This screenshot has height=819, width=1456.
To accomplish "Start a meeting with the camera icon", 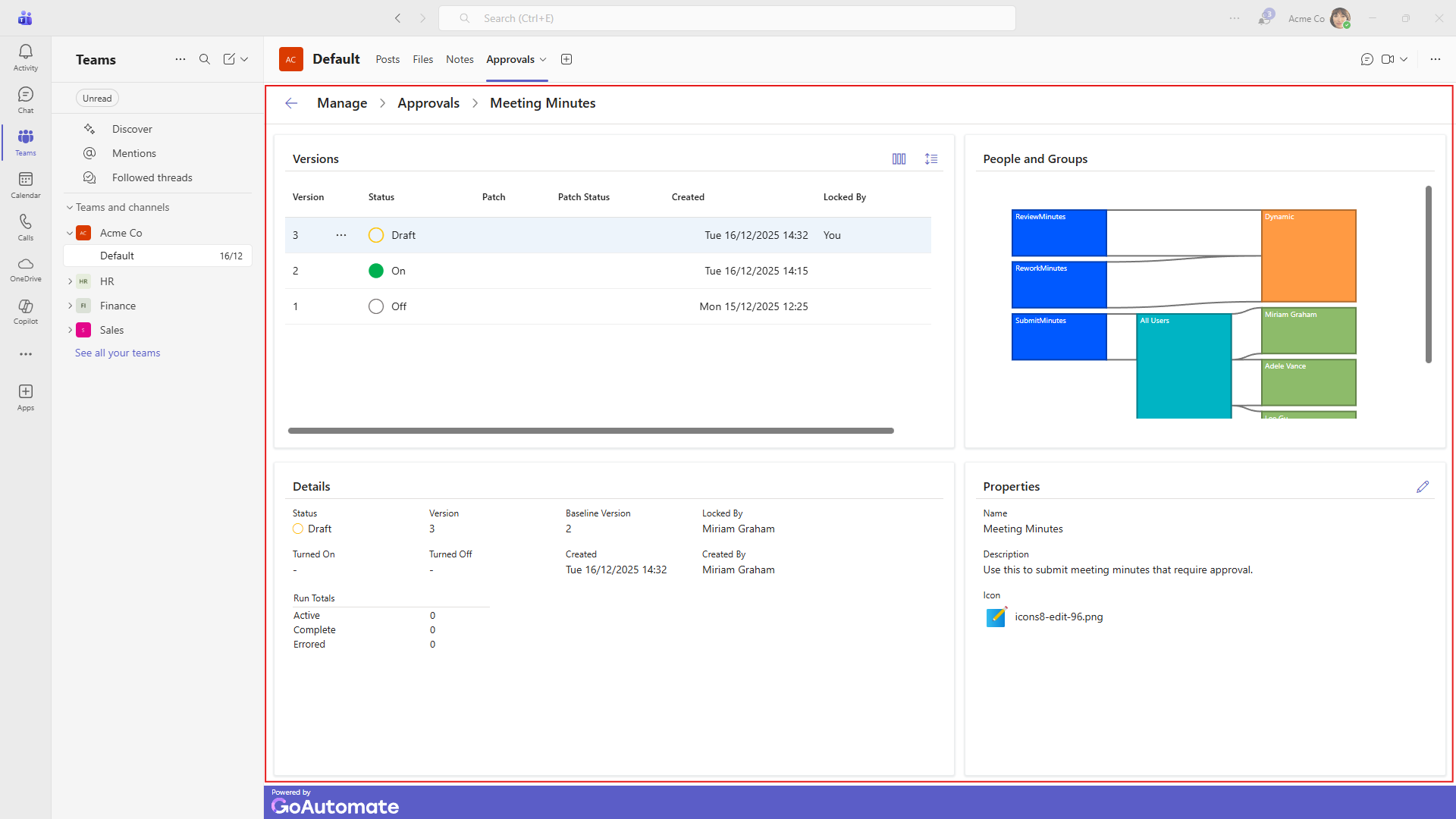I will click(x=1388, y=59).
